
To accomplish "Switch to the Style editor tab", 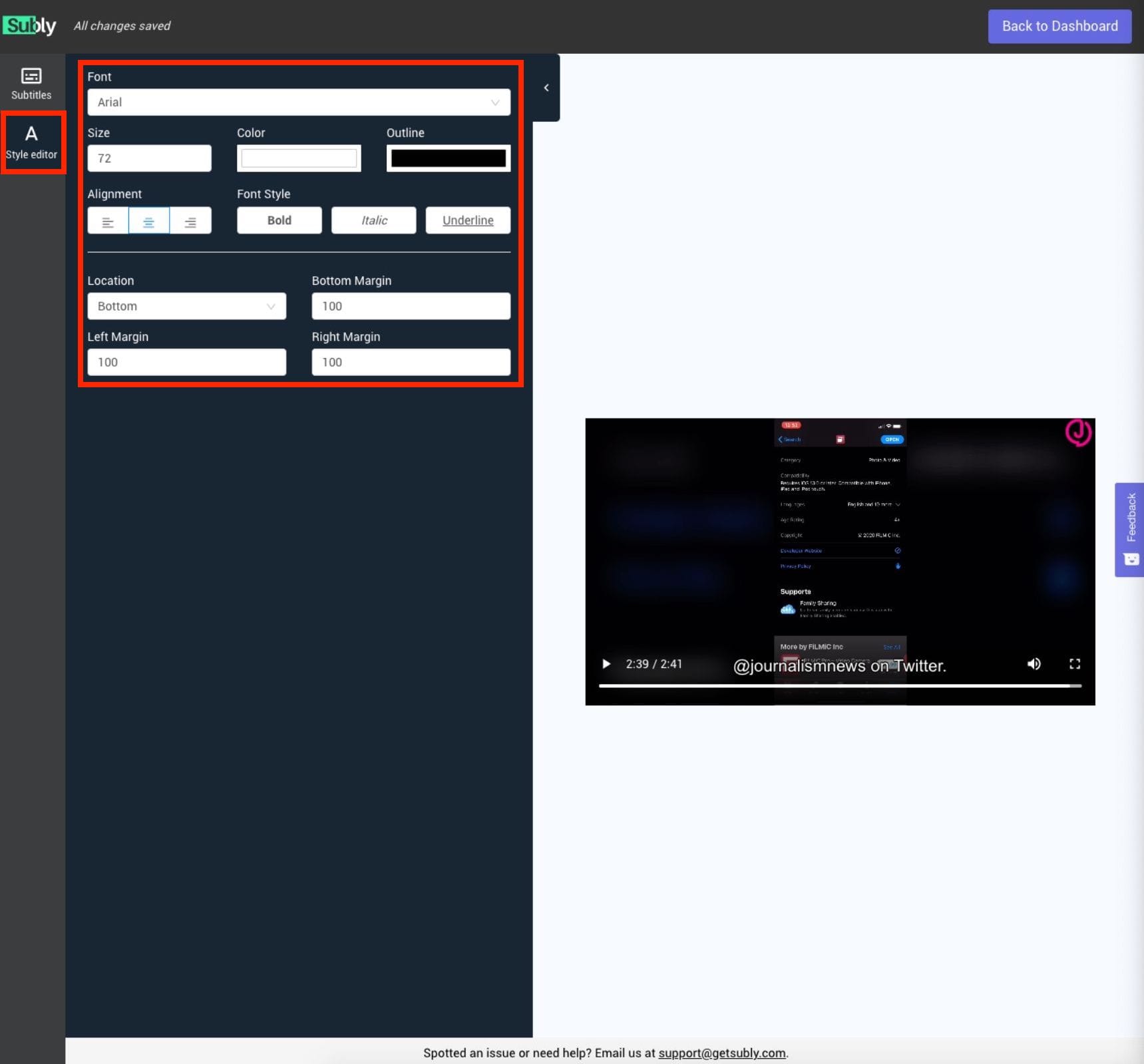I will click(31, 142).
